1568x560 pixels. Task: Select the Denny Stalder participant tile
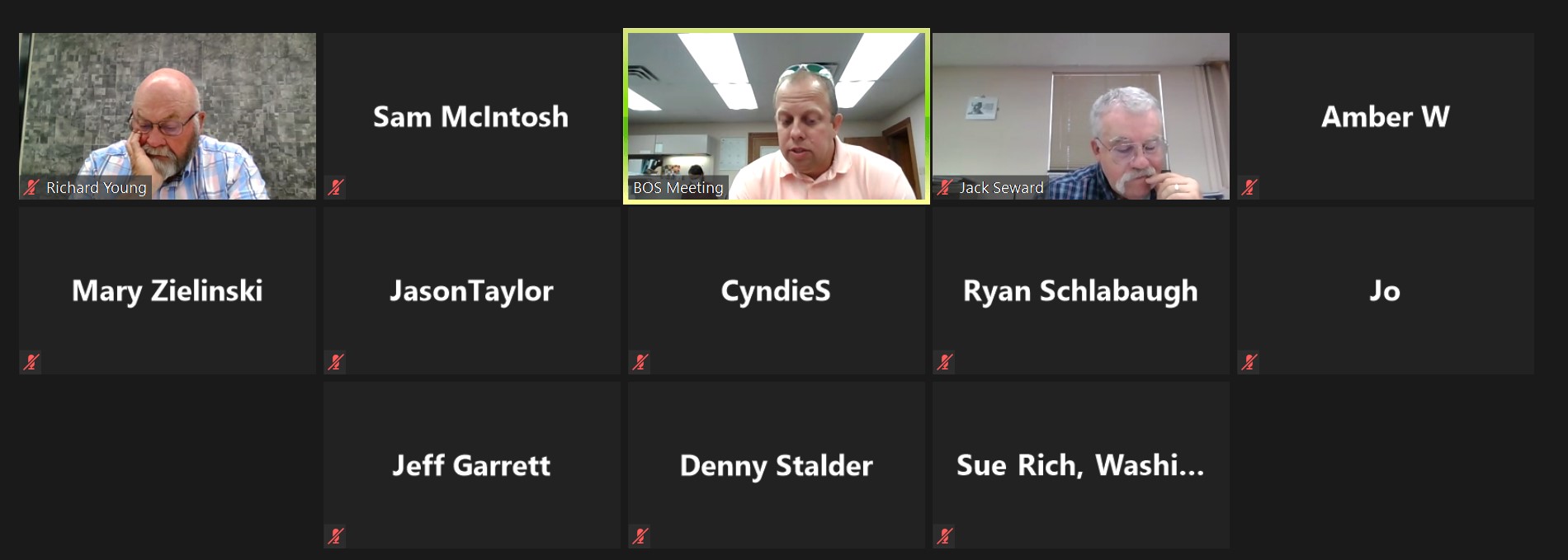click(777, 465)
